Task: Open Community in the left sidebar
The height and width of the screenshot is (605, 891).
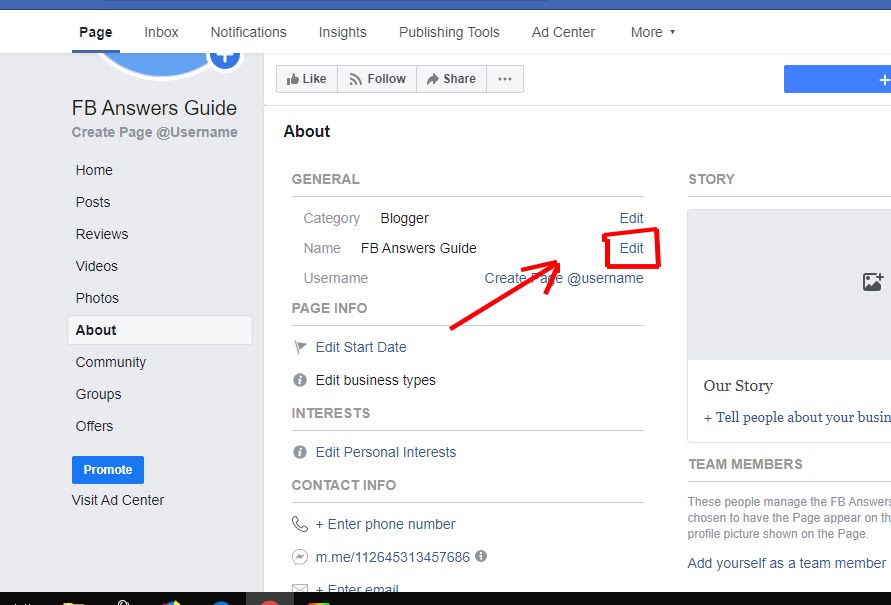Action: [111, 362]
